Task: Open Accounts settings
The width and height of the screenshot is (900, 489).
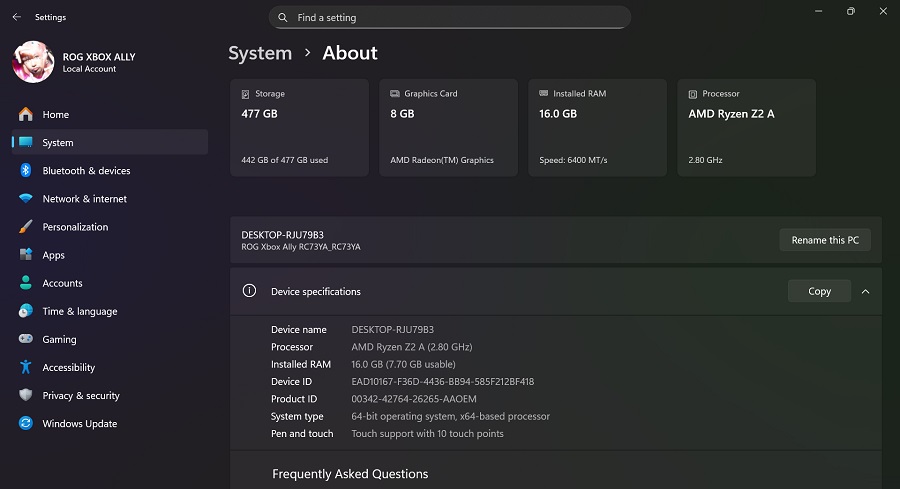Action: coord(62,283)
